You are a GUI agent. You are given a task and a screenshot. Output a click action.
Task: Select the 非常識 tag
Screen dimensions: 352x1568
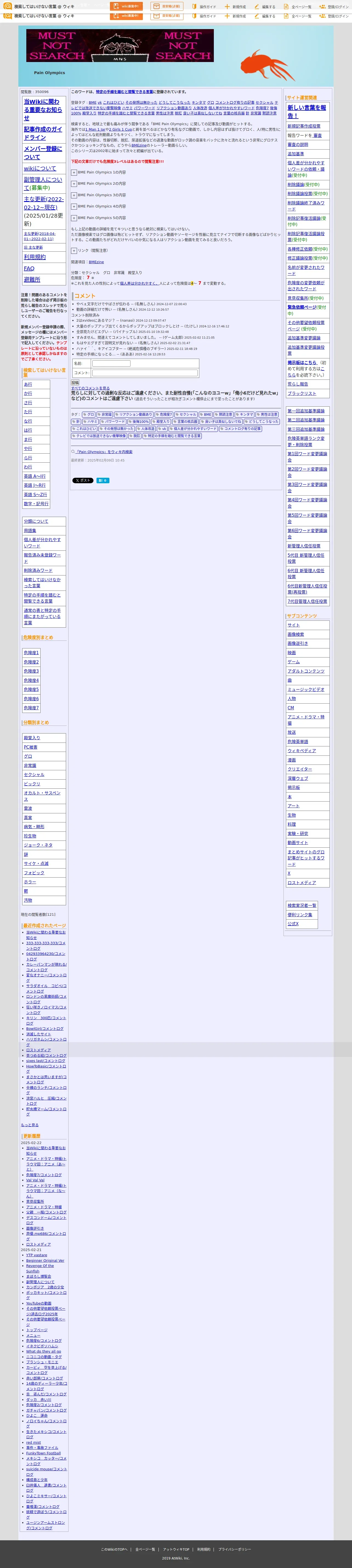pos(105,415)
